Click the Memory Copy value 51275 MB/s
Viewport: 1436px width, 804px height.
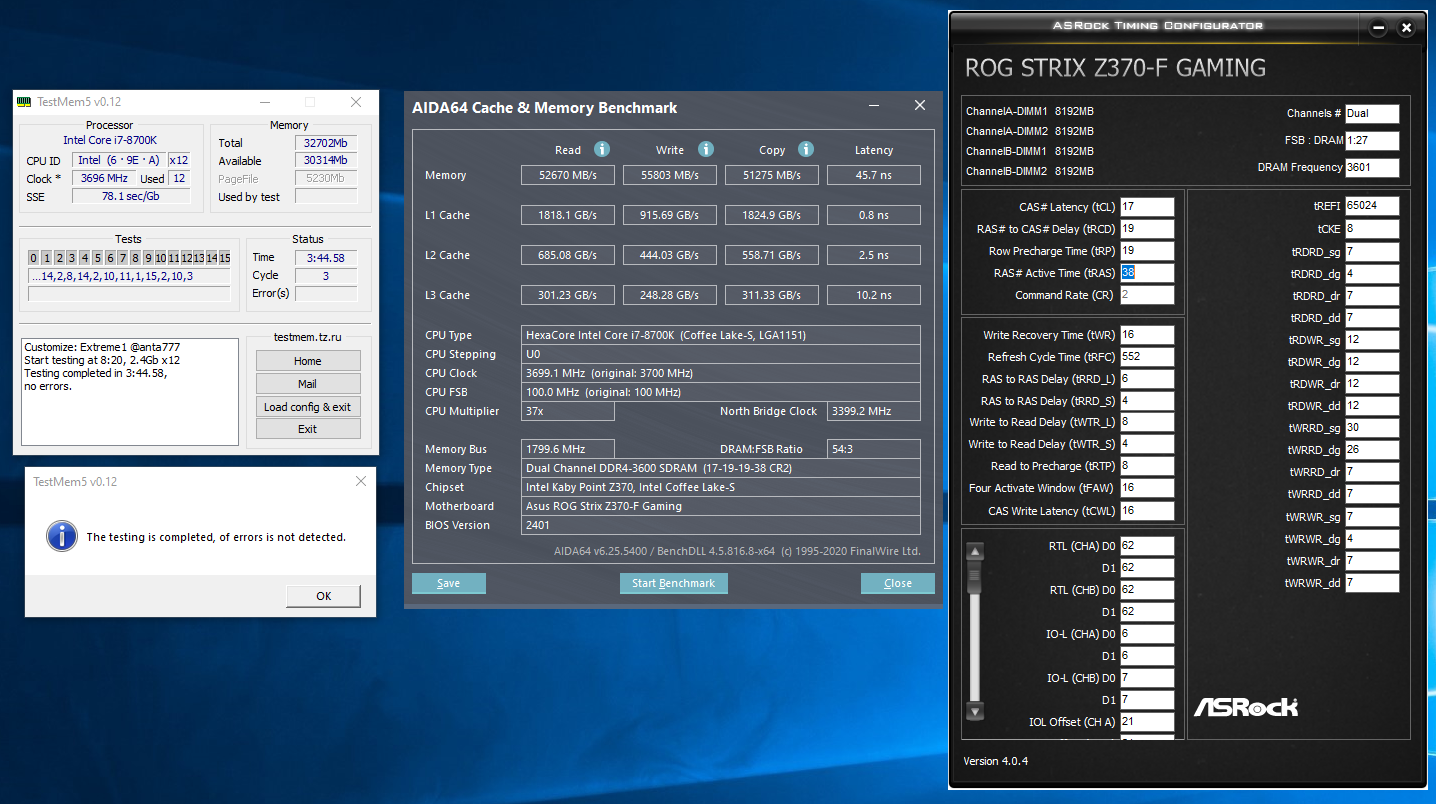click(772, 176)
